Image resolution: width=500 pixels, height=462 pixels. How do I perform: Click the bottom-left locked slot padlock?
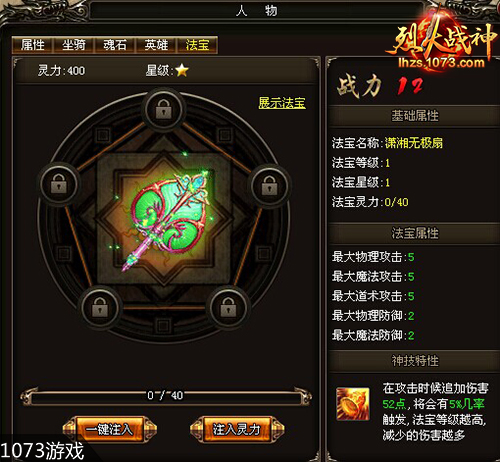click(x=100, y=307)
